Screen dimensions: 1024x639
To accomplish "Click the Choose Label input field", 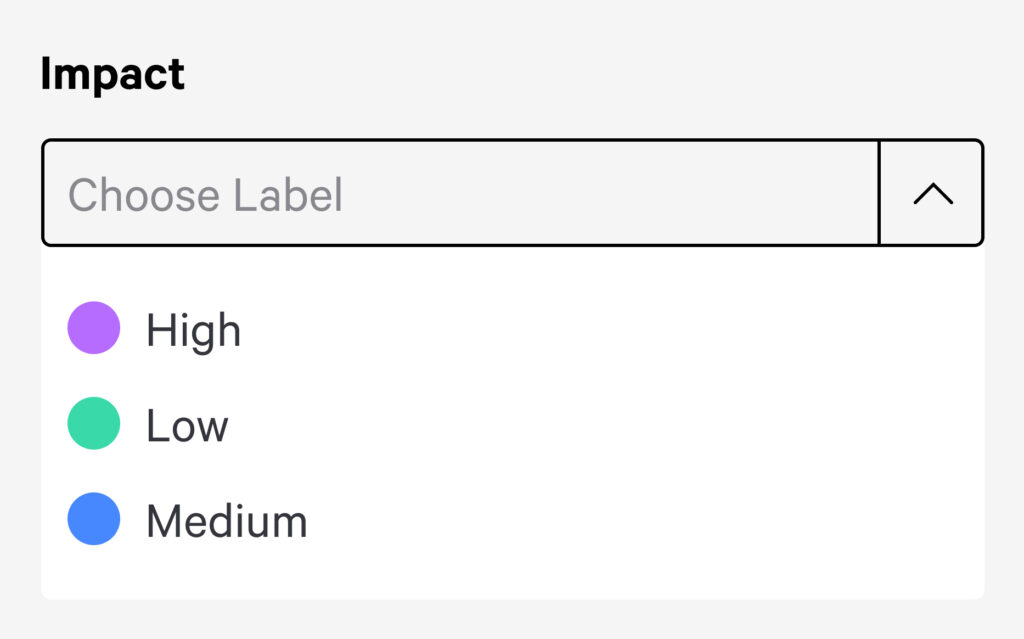I will tap(460, 194).
